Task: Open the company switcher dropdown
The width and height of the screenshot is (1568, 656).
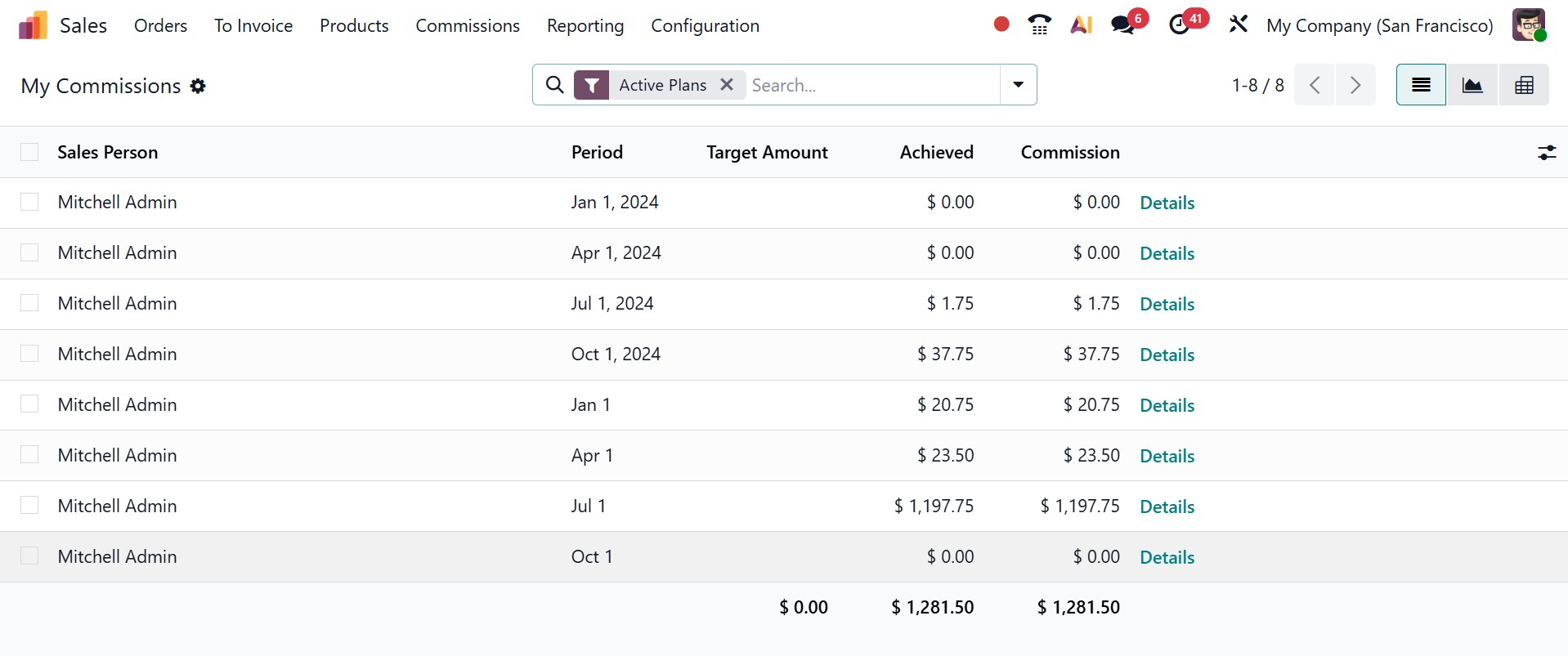Action: 1379,26
